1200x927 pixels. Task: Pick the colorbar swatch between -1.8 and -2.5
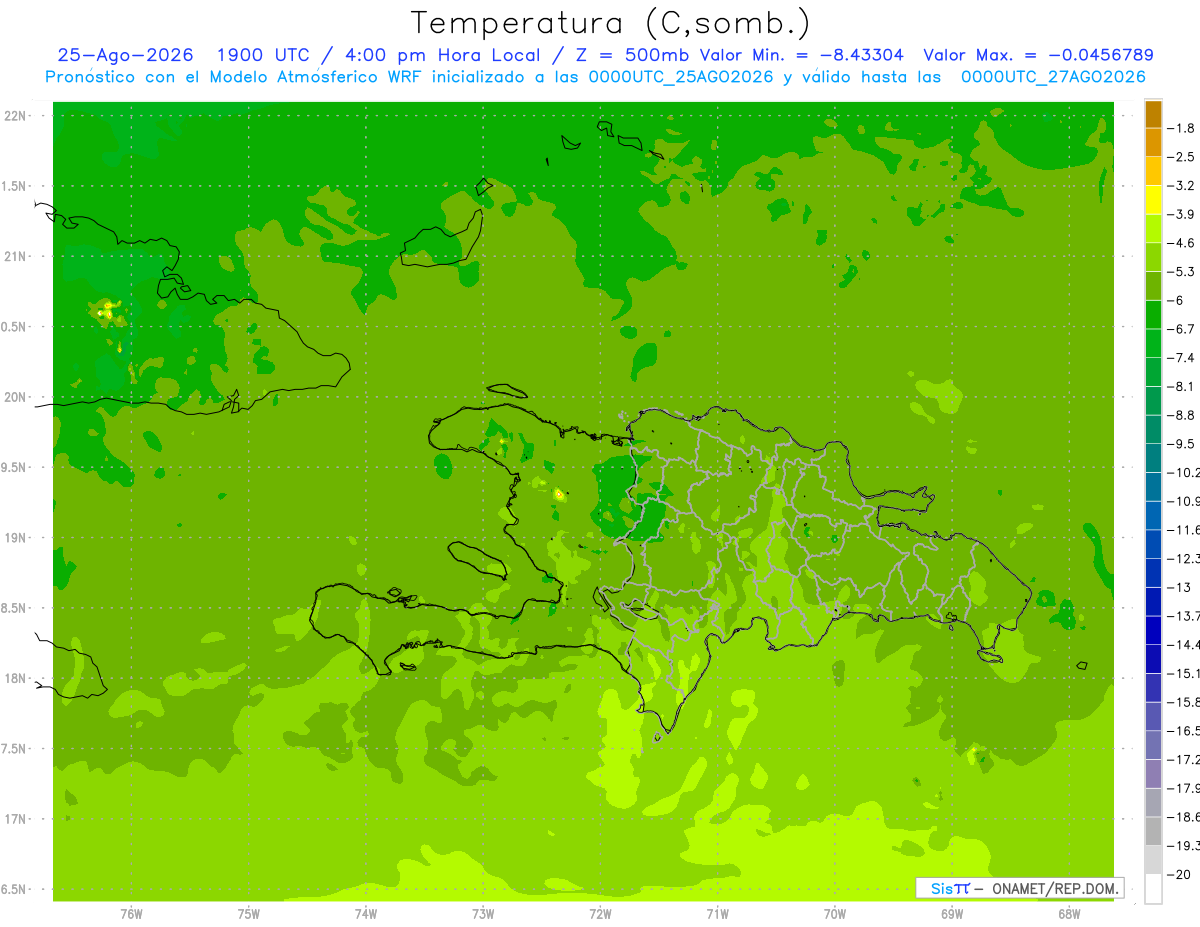tap(1153, 143)
